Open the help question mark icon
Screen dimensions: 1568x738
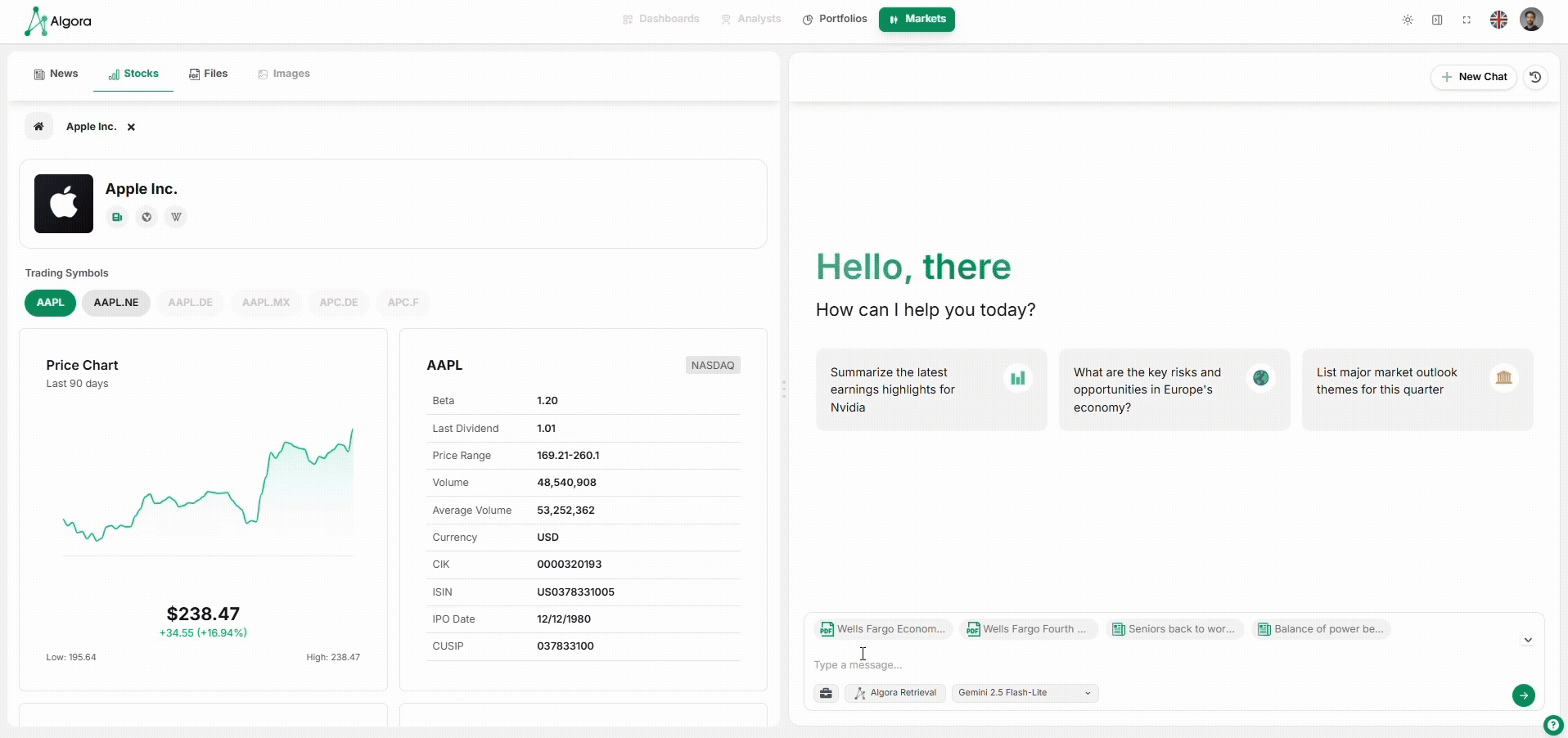(x=1552, y=725)
